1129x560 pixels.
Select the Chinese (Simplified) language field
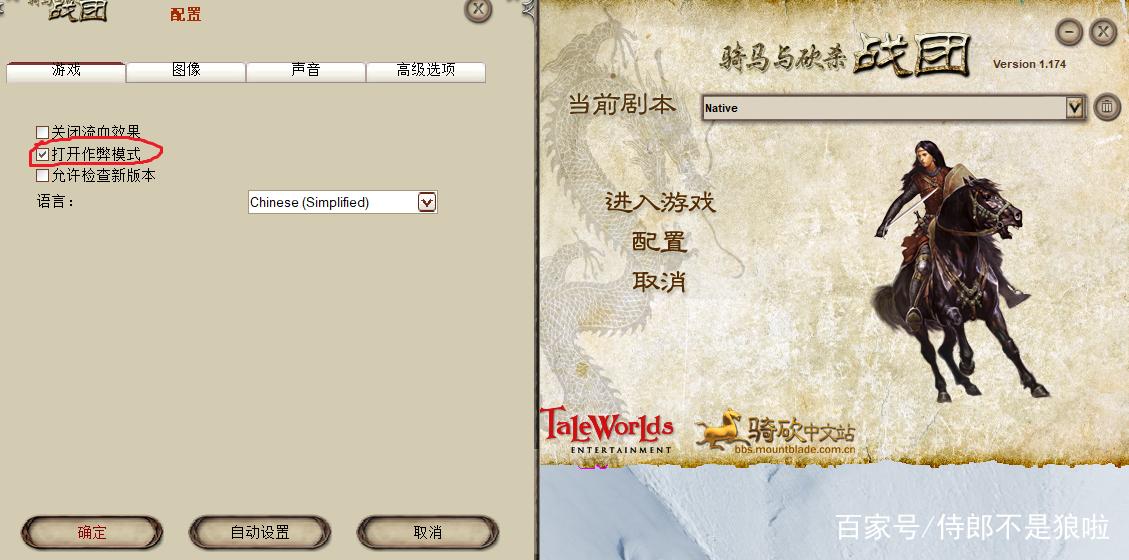point(343,202)
